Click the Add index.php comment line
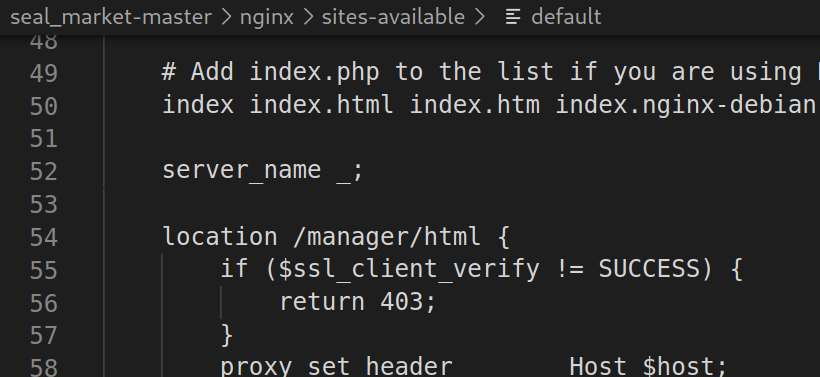Viewport: 820px width, 377px height. point(491,72)
